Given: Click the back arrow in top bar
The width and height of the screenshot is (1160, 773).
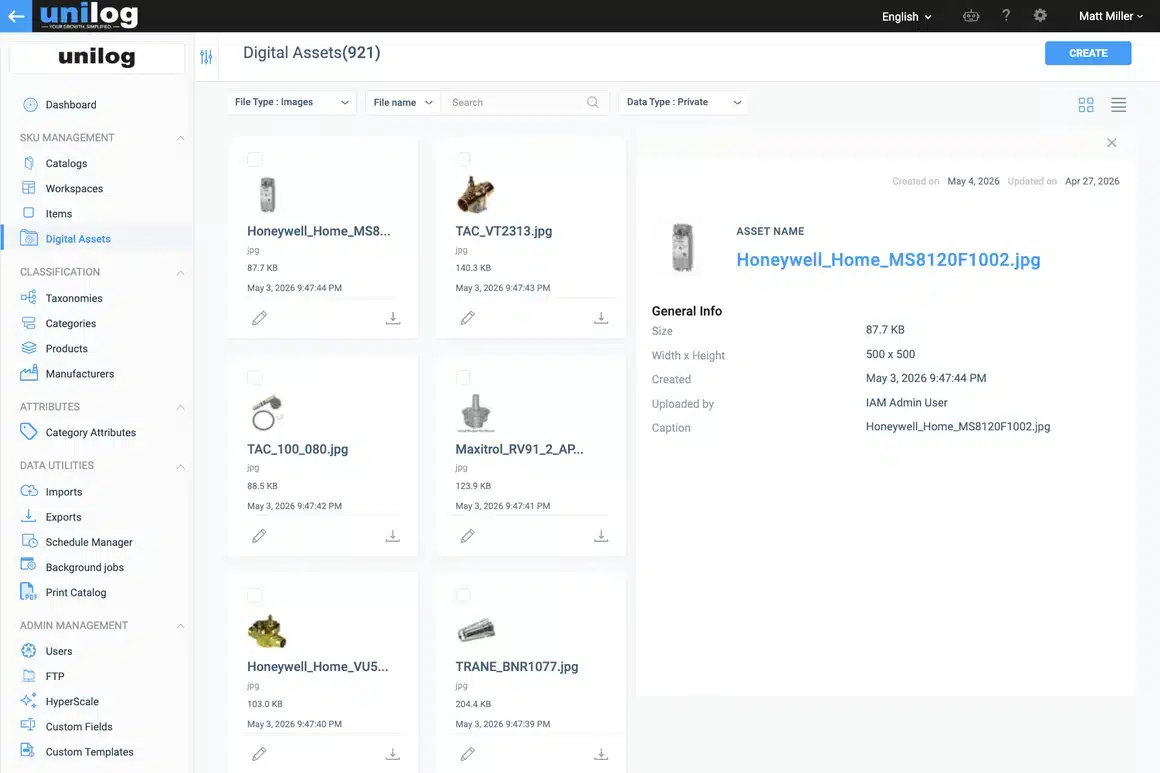Looking at the screenshot, I should tap(16, 16).
